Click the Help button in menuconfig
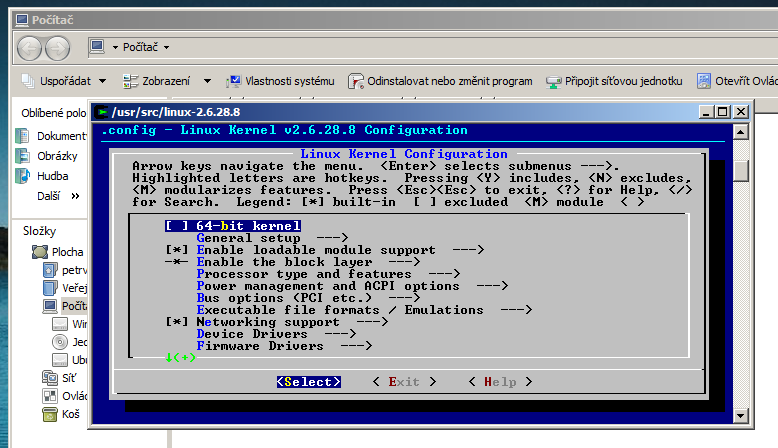 pos(500,382)
